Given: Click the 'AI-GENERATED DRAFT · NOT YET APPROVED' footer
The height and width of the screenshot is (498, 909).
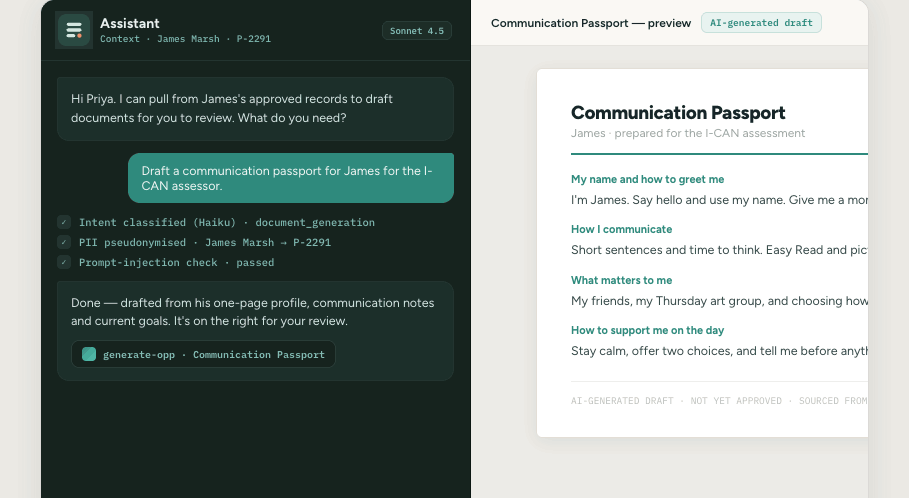Looking at the screenshot, I should click(719, 401).
